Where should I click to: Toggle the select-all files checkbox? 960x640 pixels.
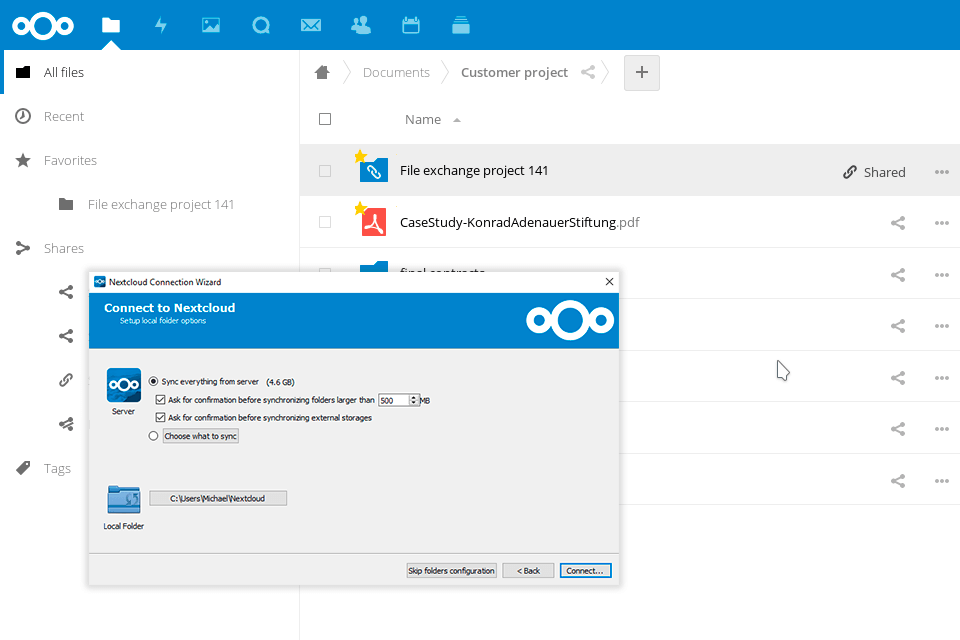point(325,119)
